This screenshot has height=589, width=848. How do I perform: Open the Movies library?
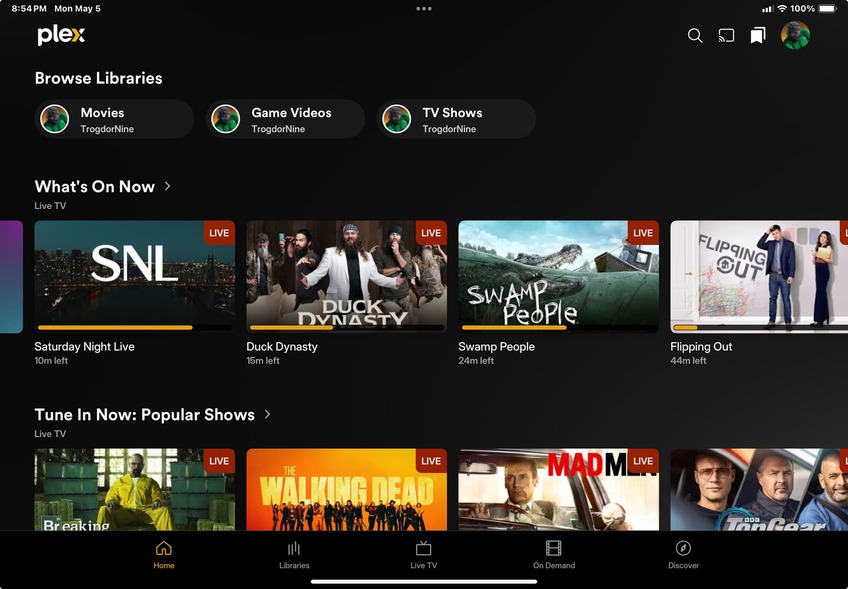(114, 118)
